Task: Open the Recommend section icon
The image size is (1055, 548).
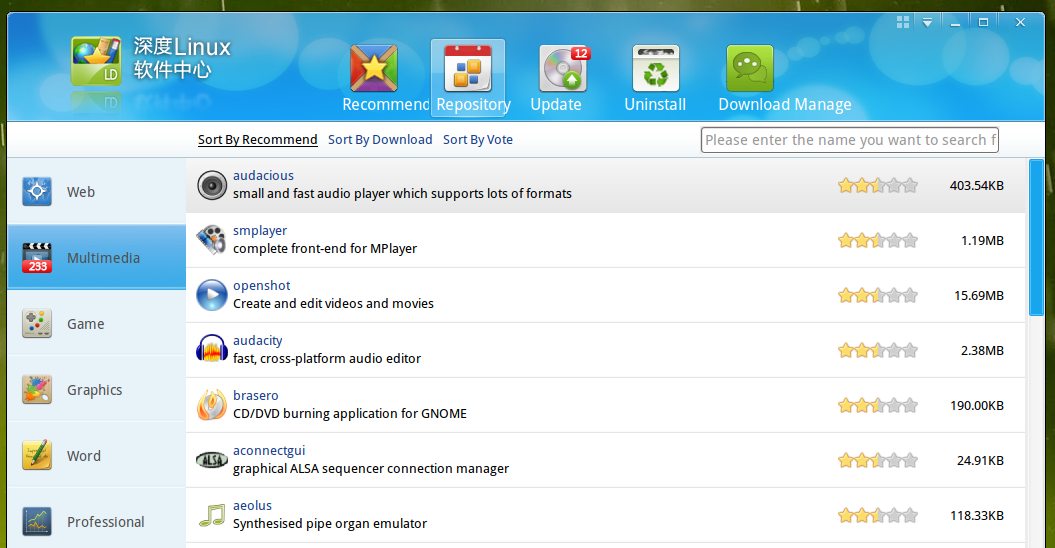Action: (x=373, y=68)
